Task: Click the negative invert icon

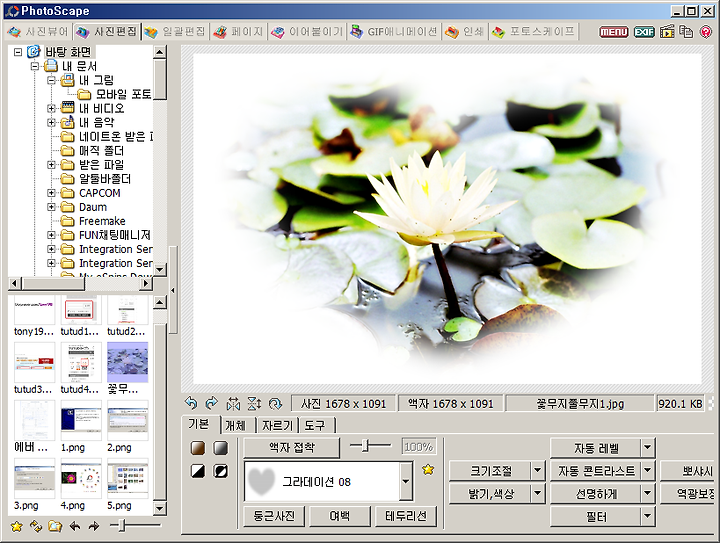Action: pyautogui.click(x=221, y=471)
